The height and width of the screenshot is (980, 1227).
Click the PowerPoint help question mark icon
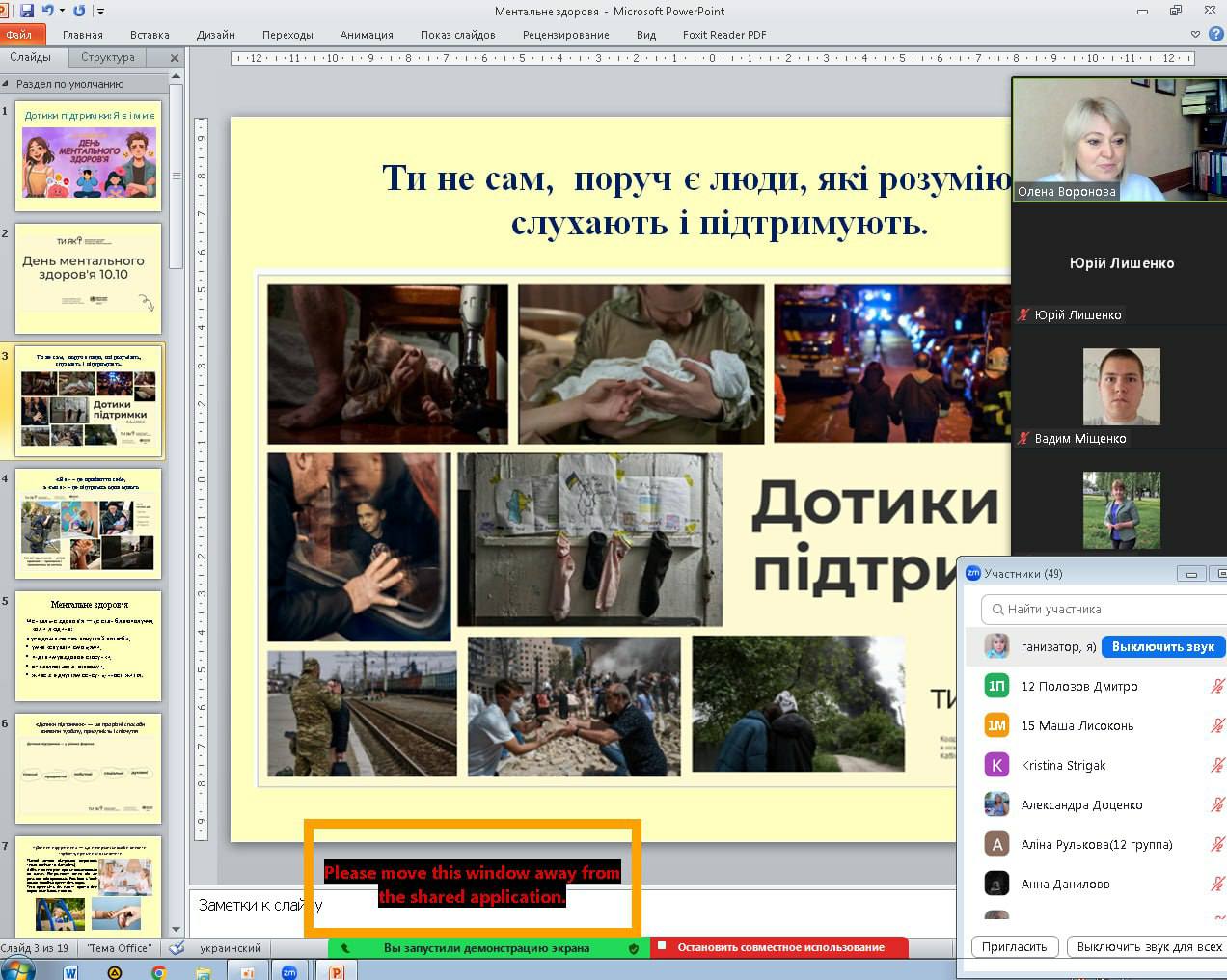[x=1216, y=34]
